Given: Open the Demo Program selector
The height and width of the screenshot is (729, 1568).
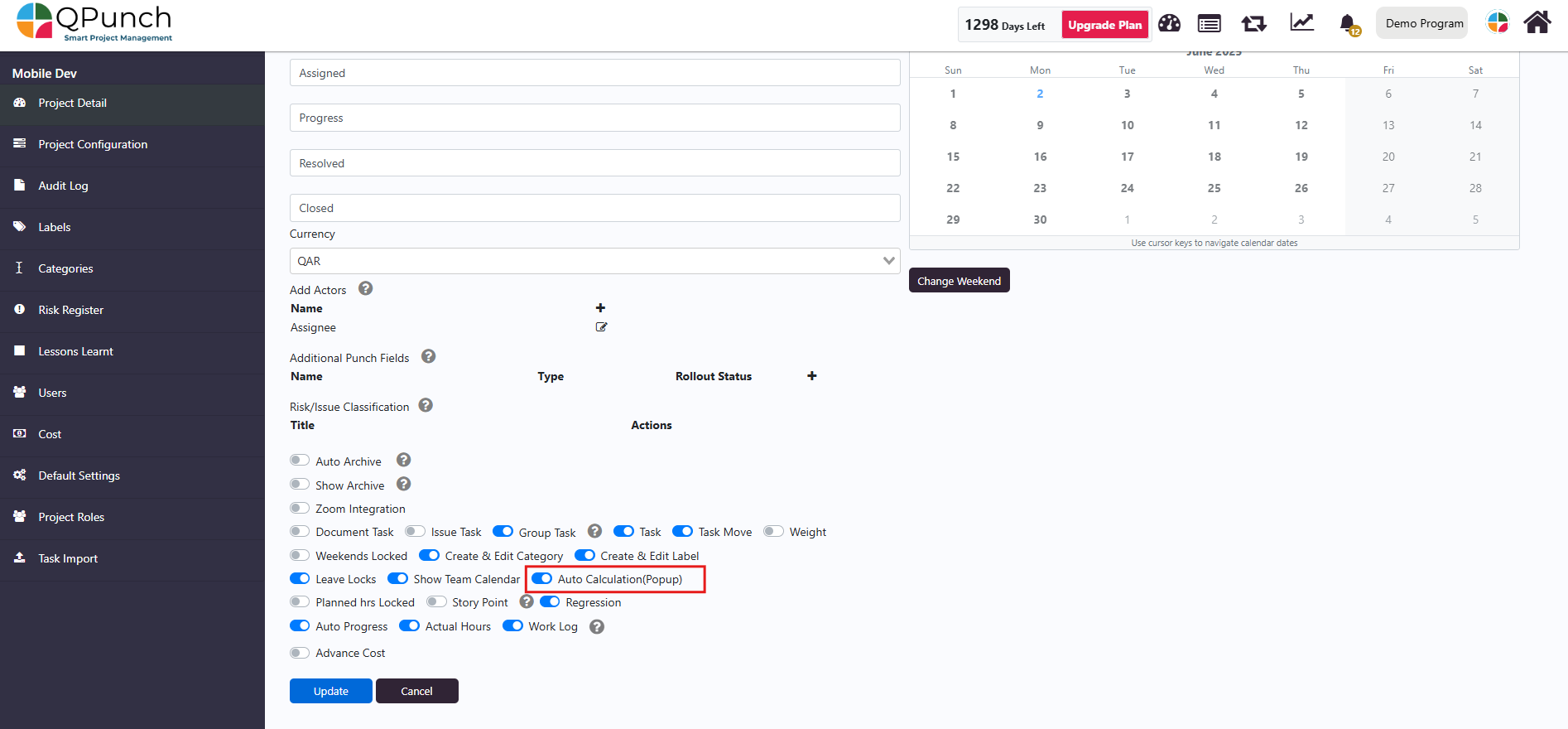Looking at the screenshot, I should point(1421,23).
